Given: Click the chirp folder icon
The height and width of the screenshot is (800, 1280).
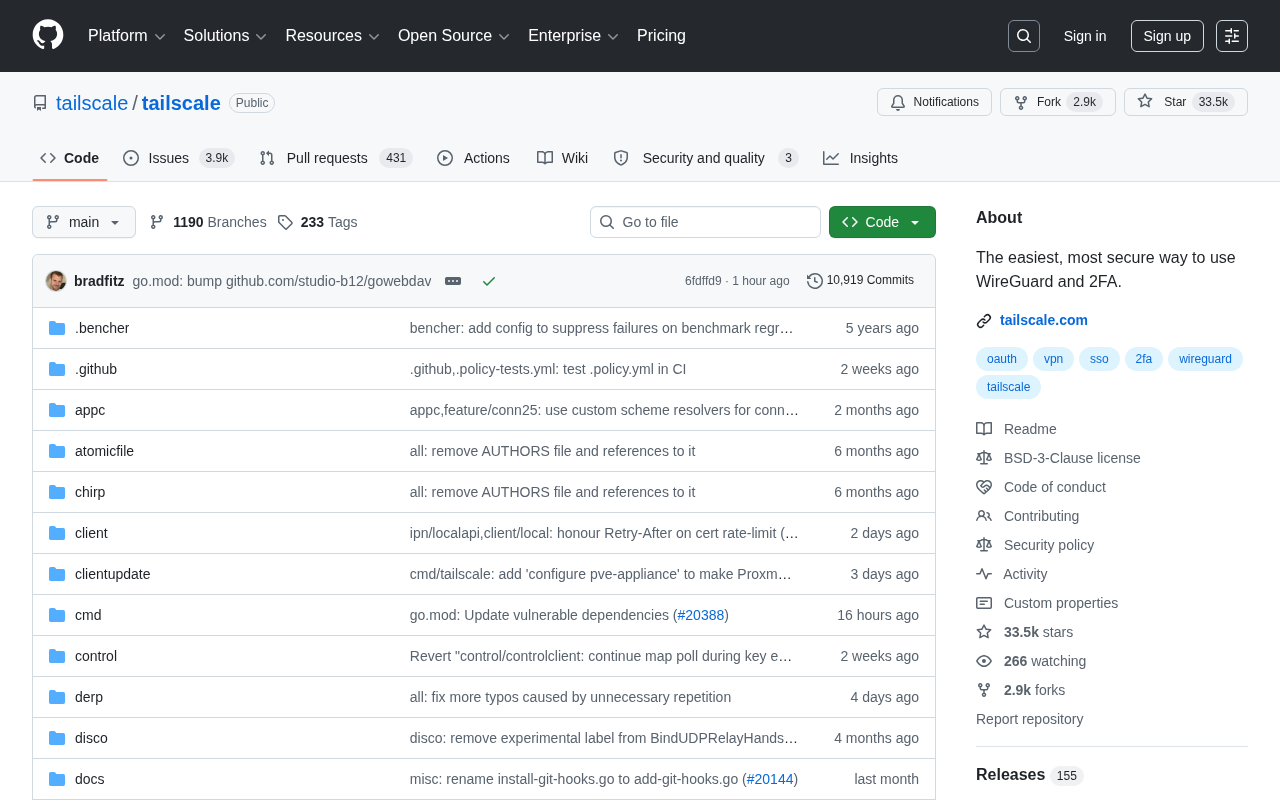Looking at the screenshot, I should (x=57, y=492).
